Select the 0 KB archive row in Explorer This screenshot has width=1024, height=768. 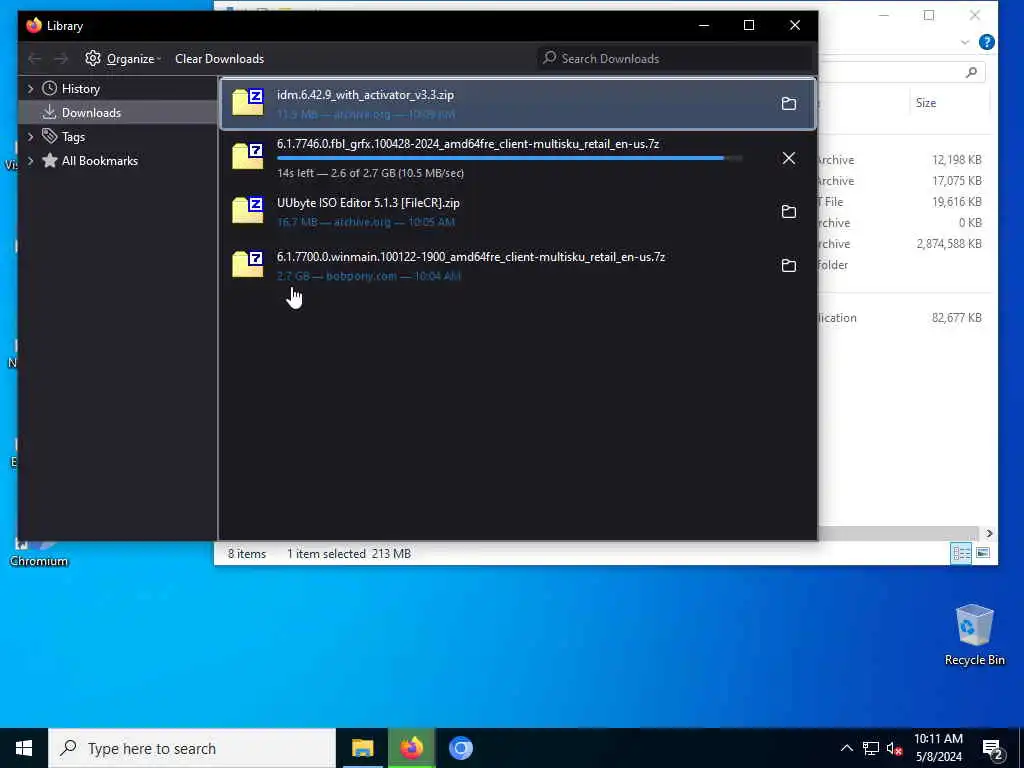[x=904, y=223]
